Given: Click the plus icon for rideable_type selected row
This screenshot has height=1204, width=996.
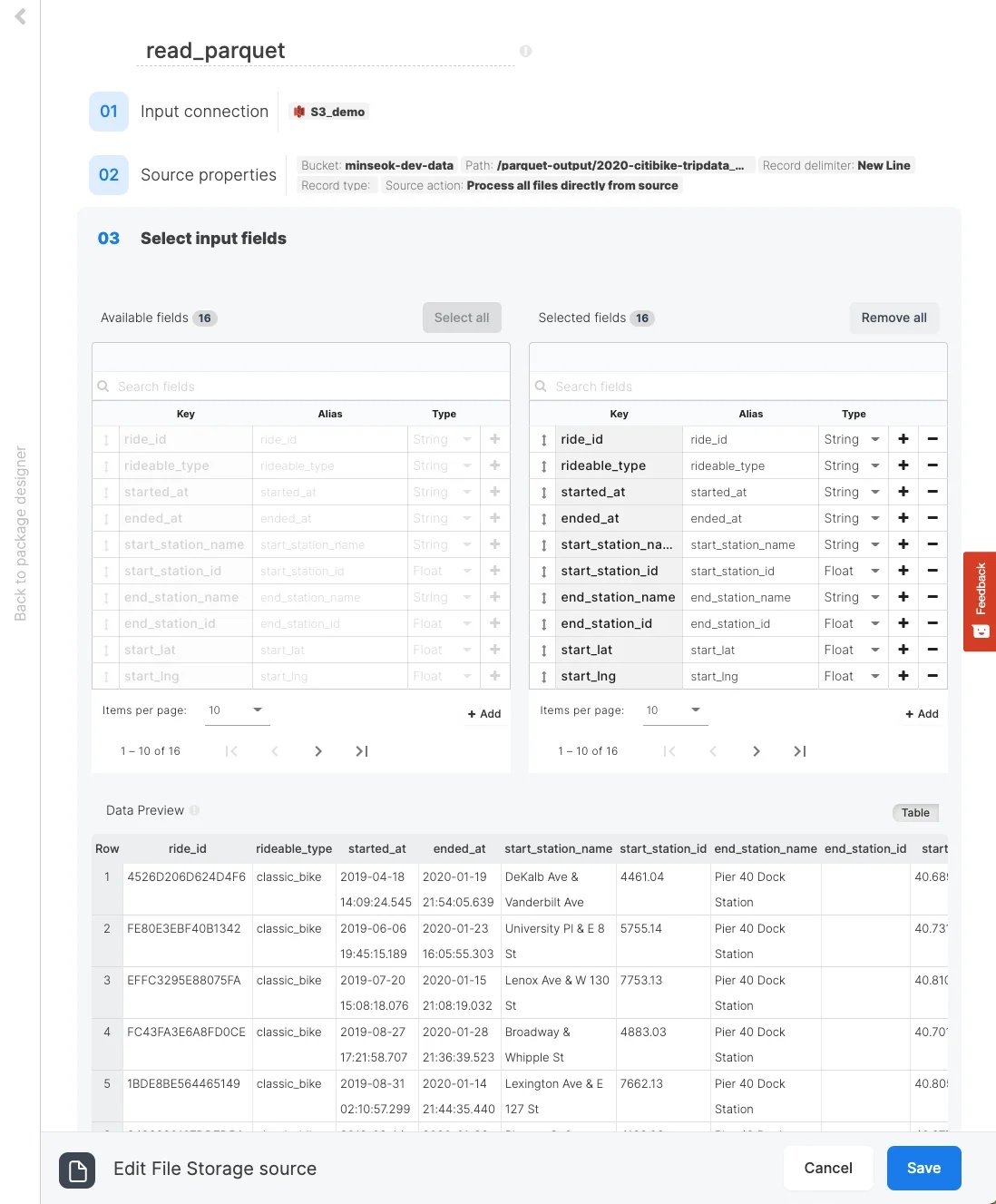Looking at the screenshot, I should tap(903, 465).
